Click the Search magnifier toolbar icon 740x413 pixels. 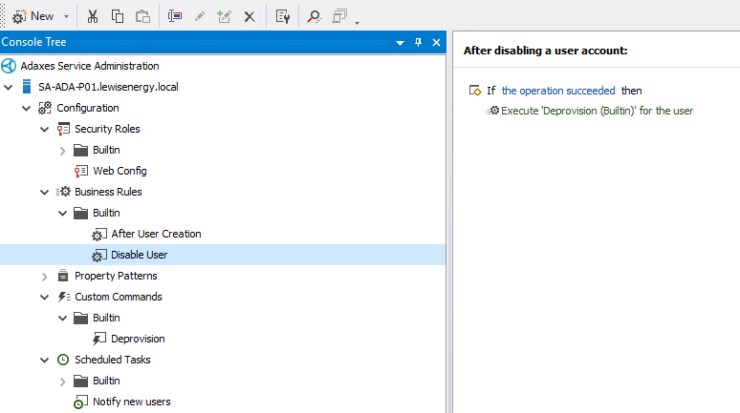click(x=314, y=17)
